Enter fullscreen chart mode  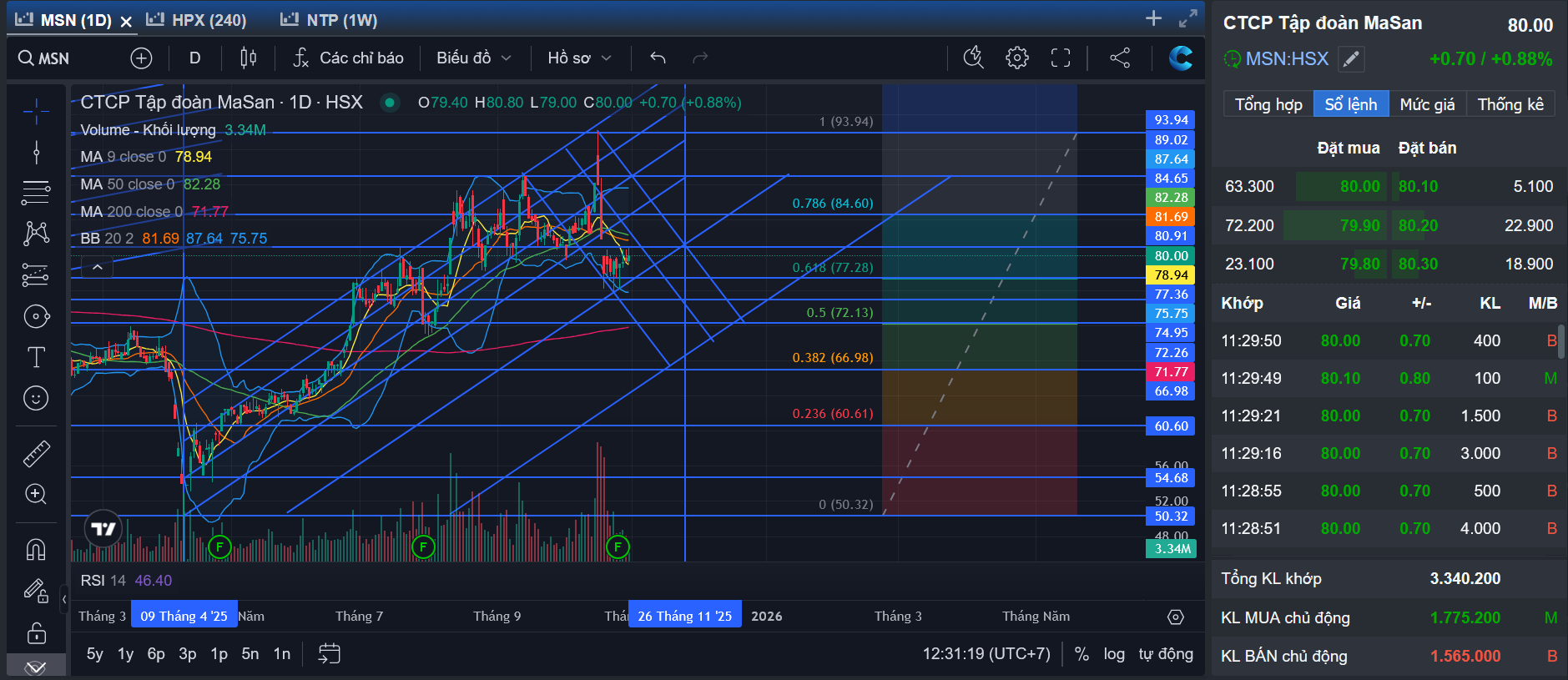(x=1061, y=58)
